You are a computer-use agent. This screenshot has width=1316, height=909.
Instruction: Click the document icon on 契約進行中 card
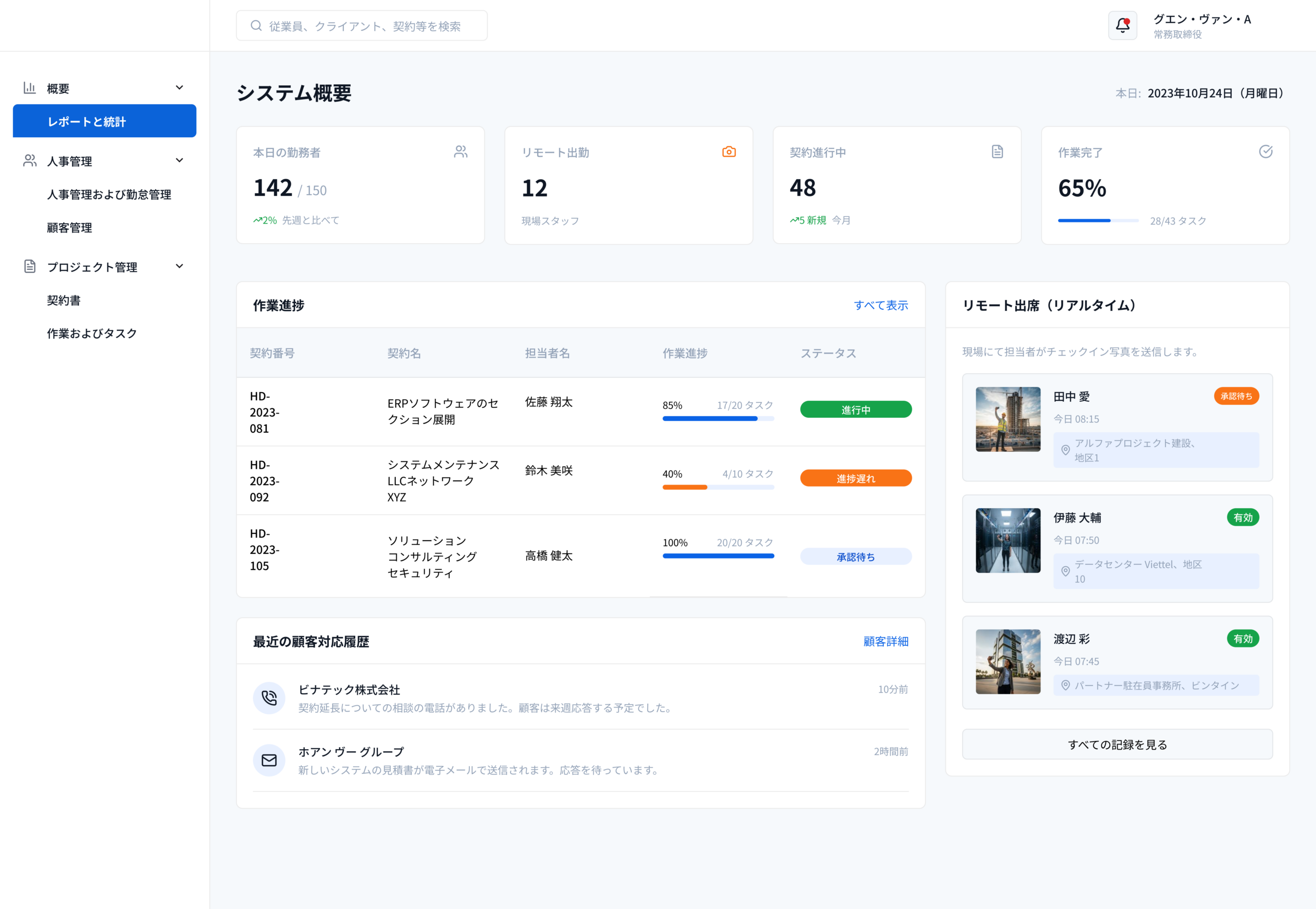[997, 152]
